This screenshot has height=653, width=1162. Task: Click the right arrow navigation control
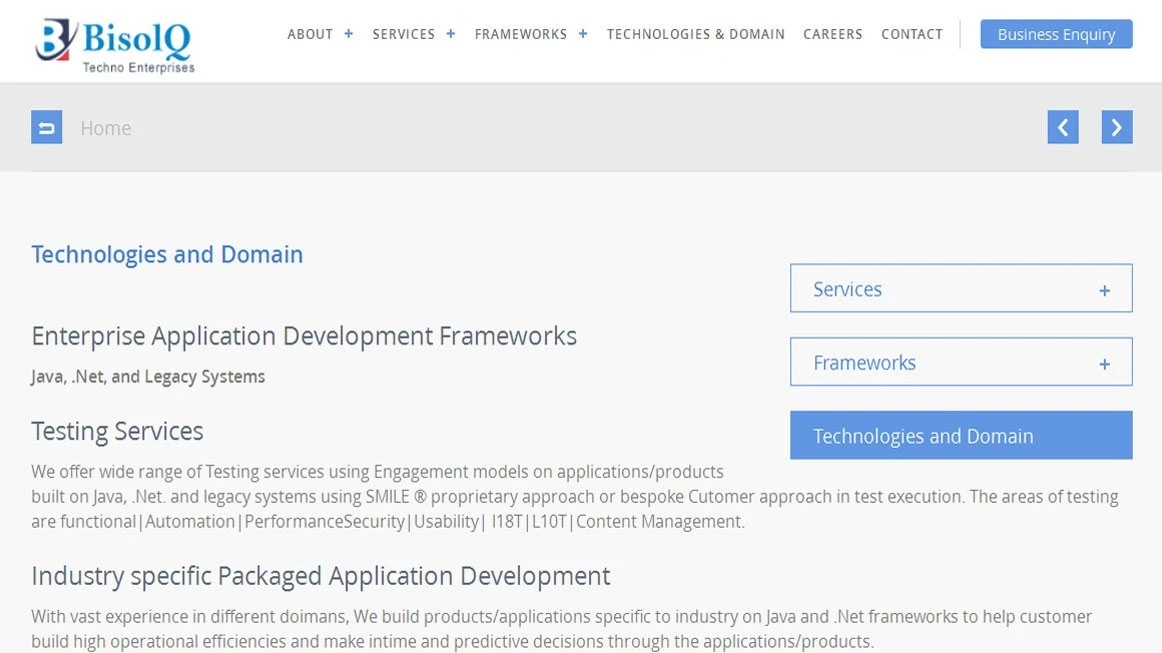click(x=1117, y=127)
